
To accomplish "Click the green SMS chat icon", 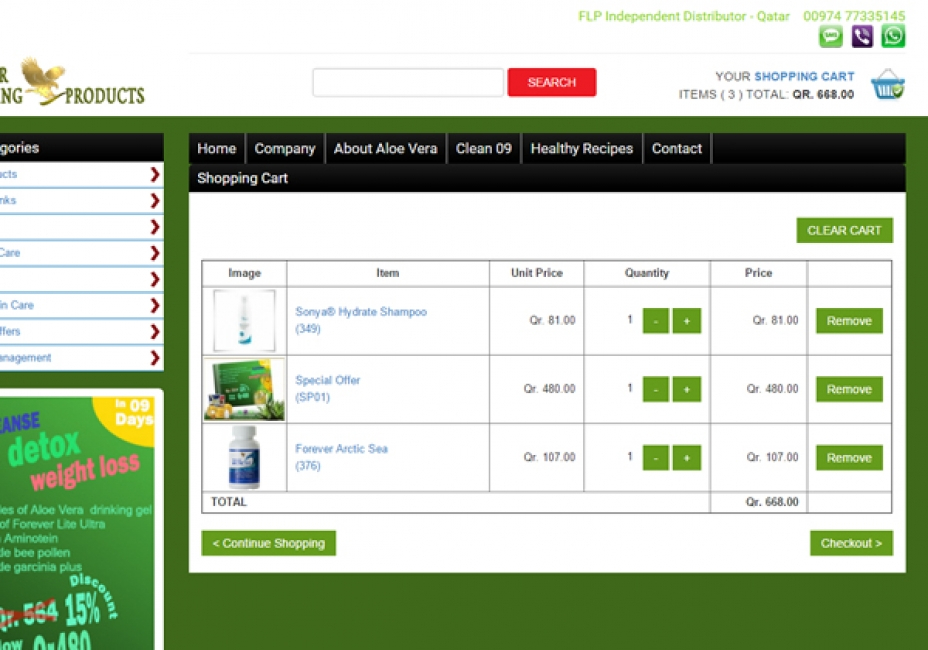I will [830, 36].
